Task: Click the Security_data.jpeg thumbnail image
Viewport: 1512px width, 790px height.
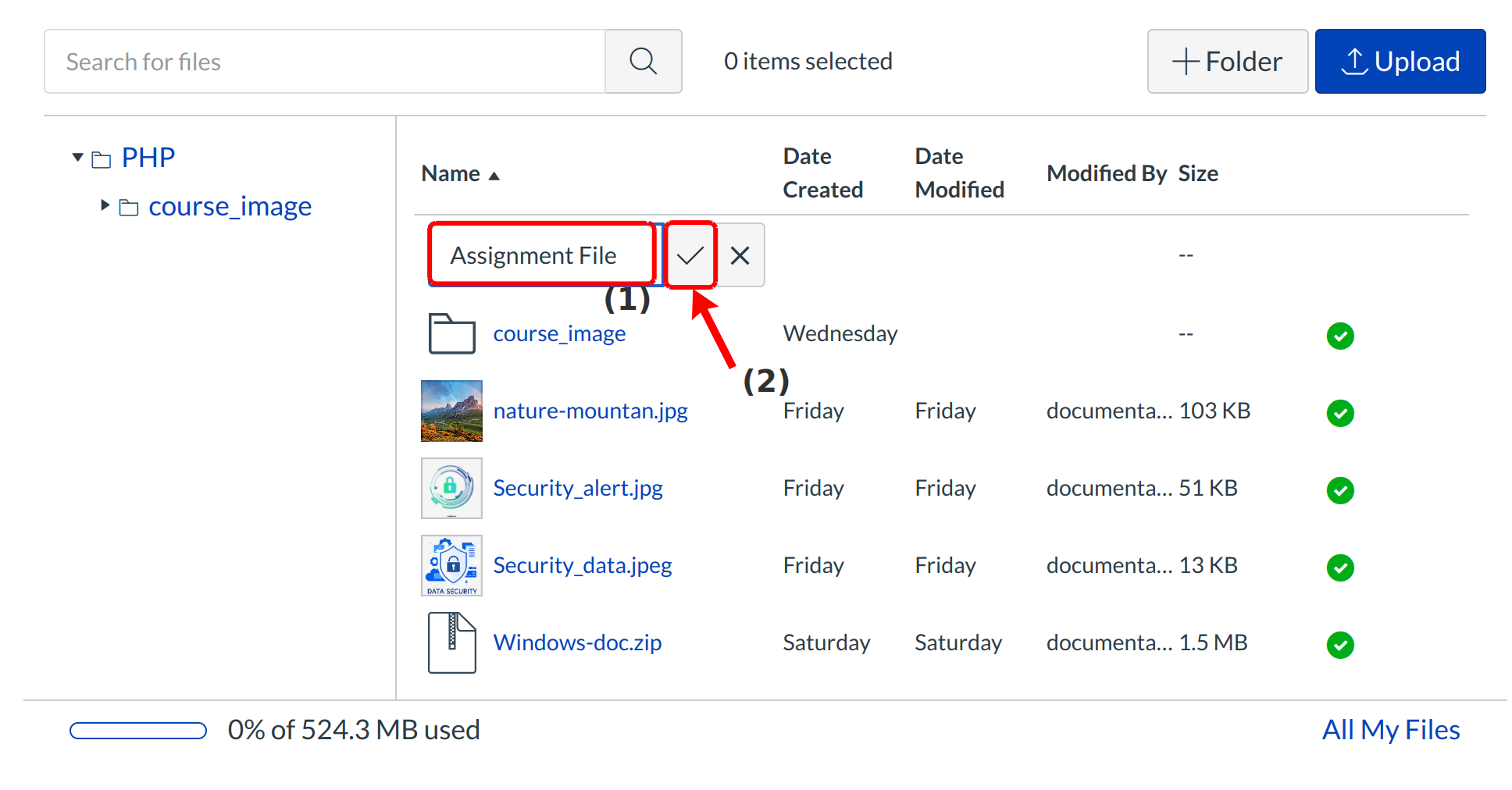Action: 451,565
